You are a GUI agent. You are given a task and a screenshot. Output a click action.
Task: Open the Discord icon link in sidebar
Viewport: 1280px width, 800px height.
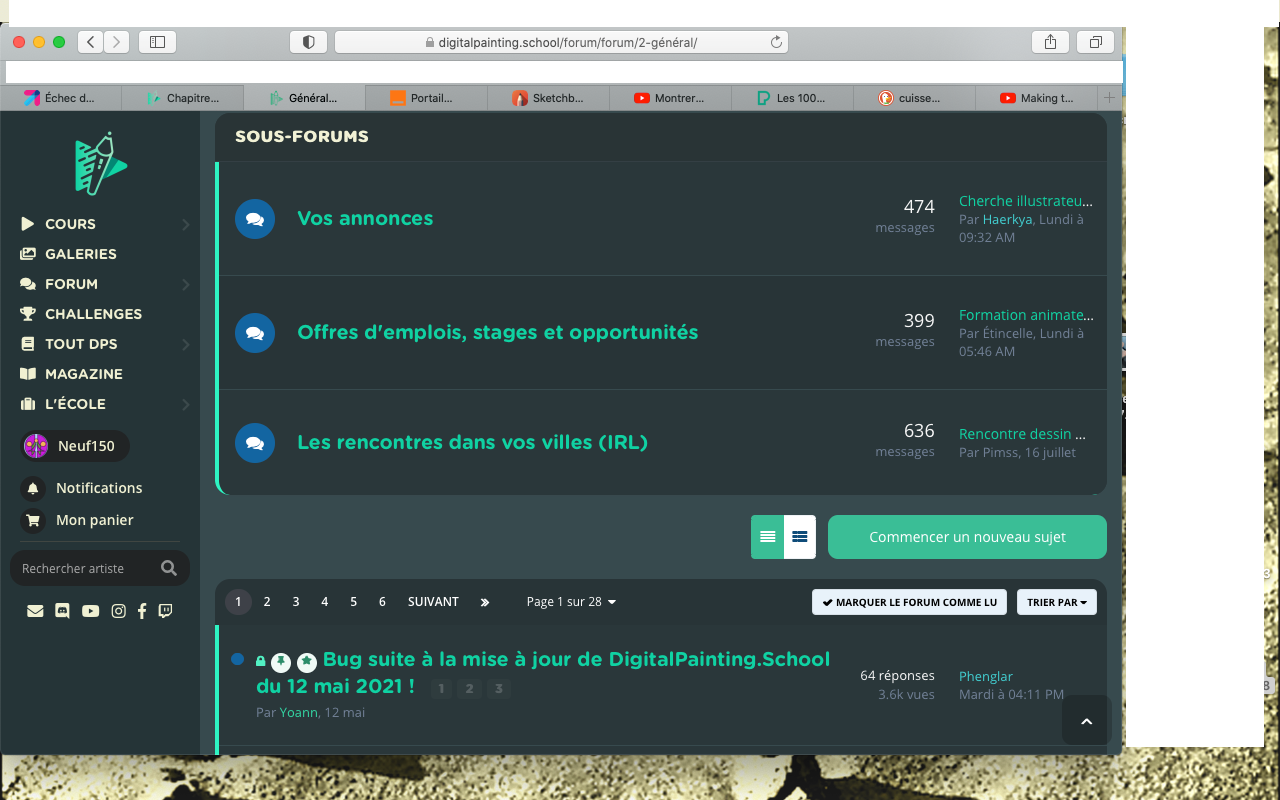click(62, 611)
